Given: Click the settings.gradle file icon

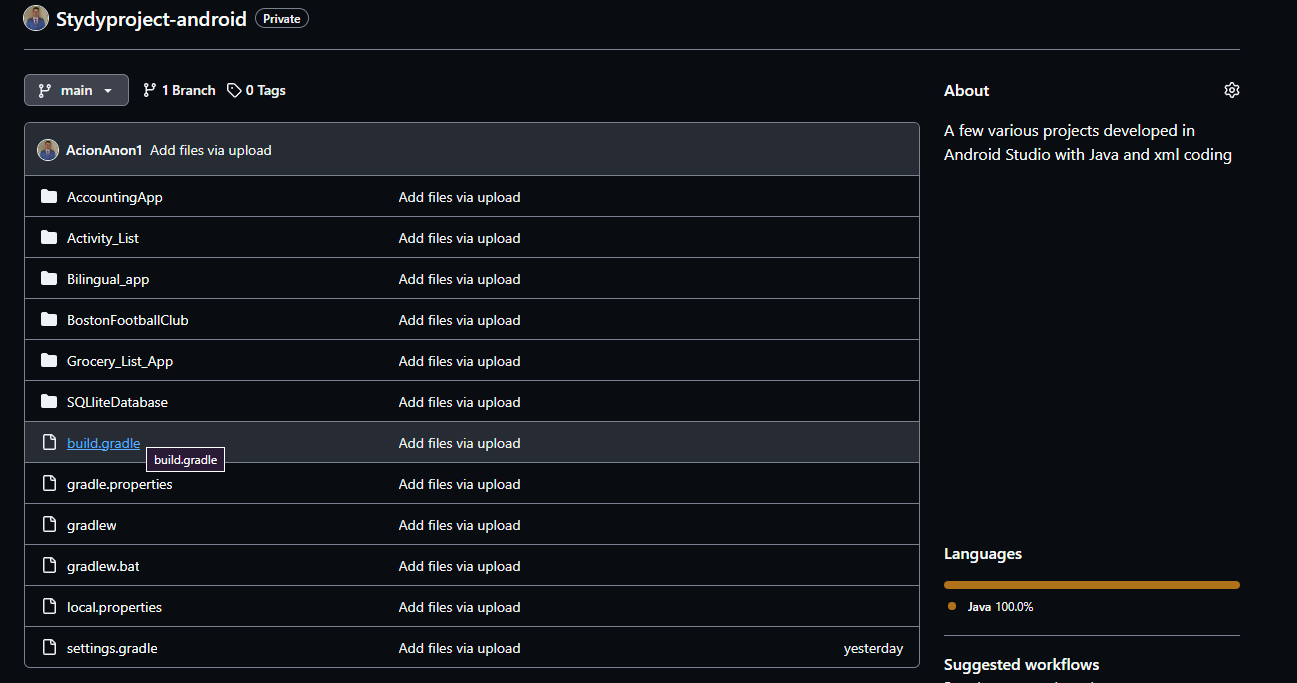Looking at the screenshot, I should tap(49, 648).
